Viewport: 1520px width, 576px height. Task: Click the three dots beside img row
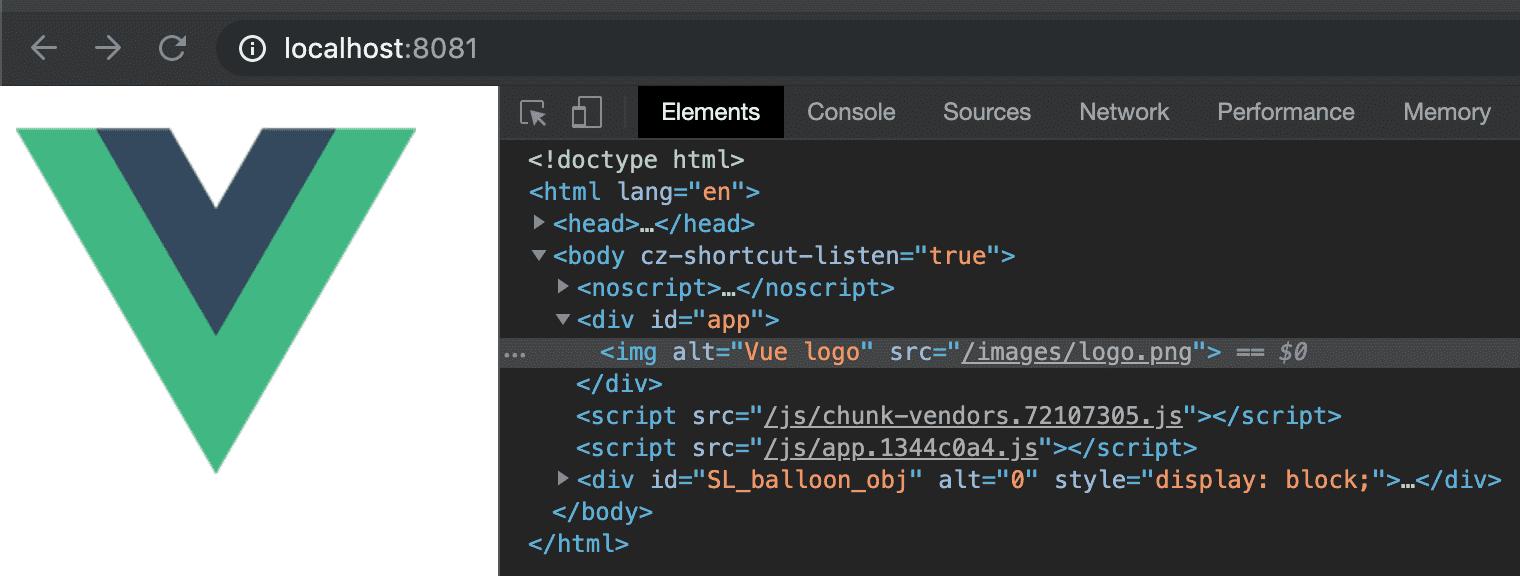coord(514,354)
